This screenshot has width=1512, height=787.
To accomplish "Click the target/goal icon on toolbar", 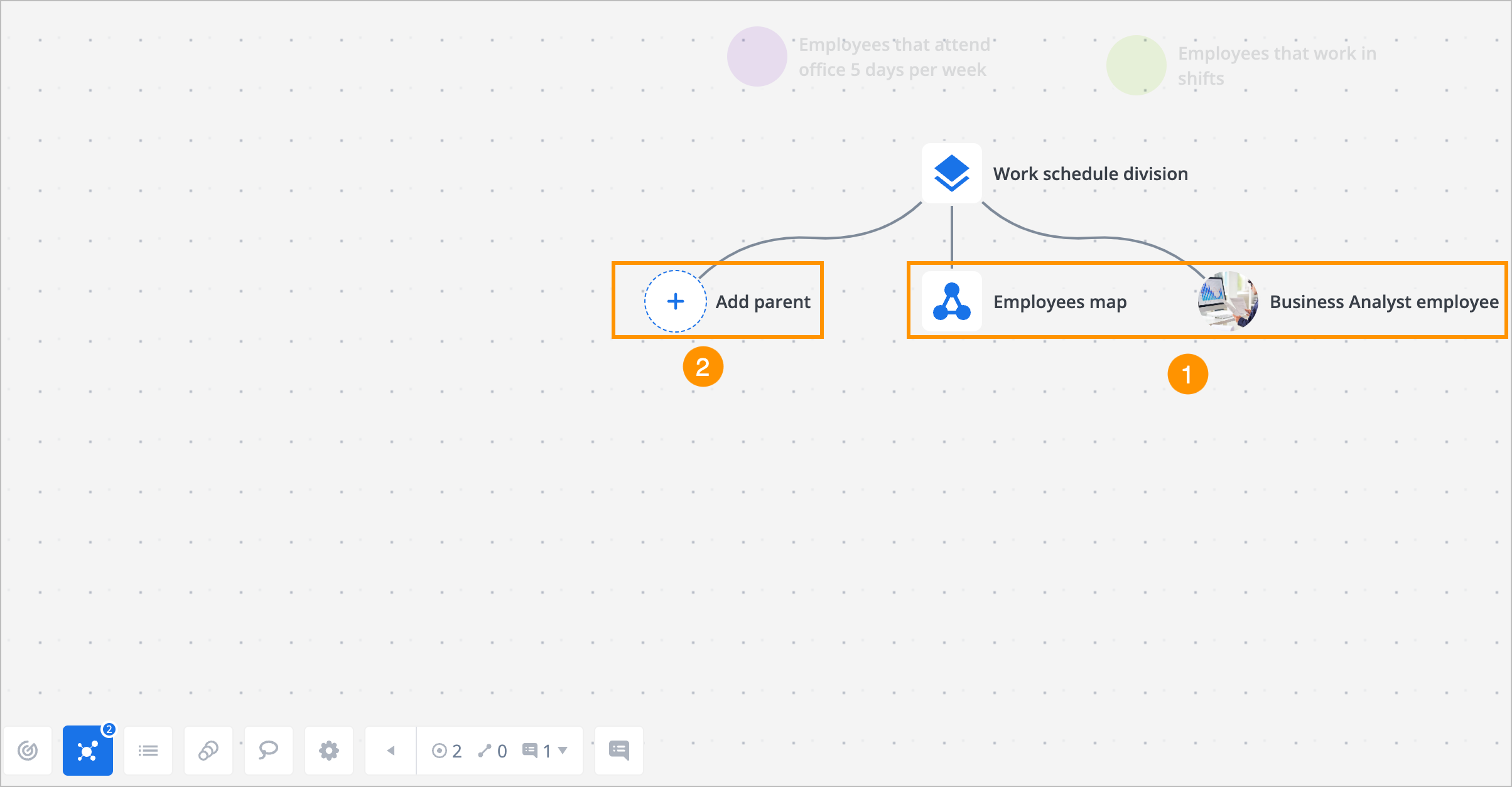I will [x=28, y=749].
